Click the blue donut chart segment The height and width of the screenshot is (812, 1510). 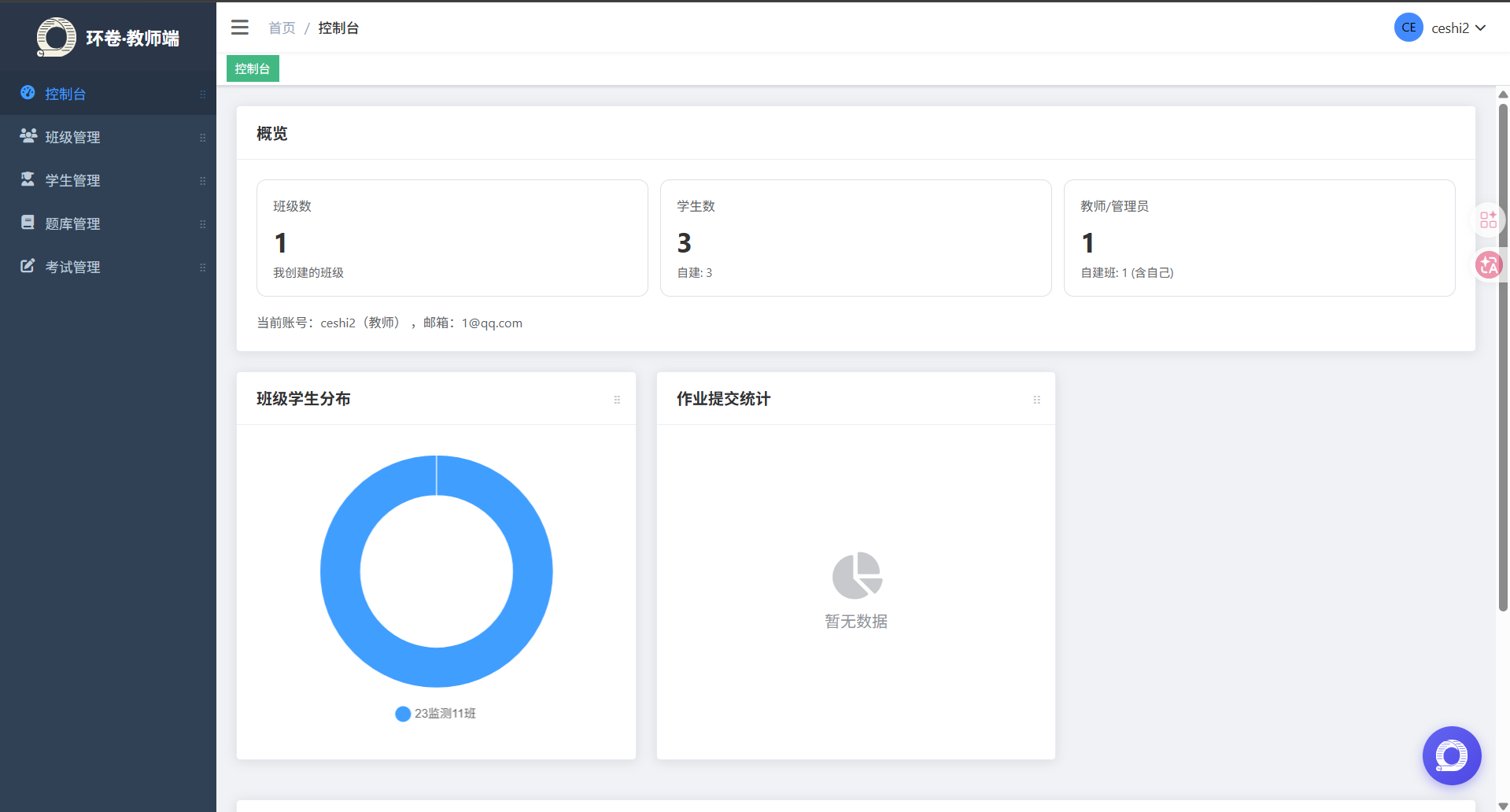point(340,572)
